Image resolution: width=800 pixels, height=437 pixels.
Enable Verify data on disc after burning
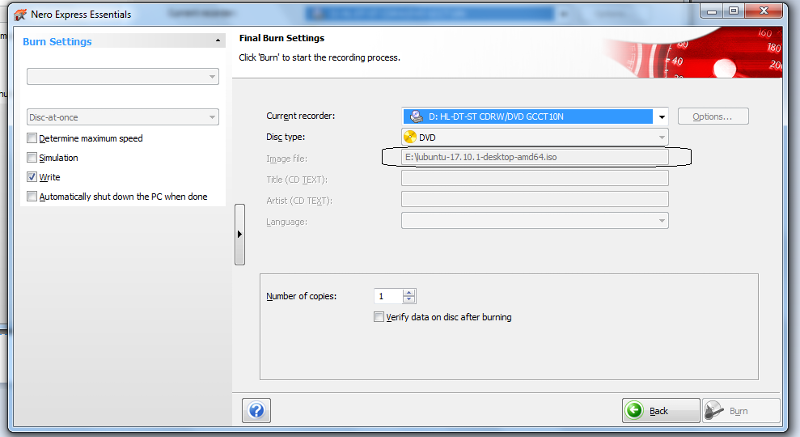[x=379, y=317]
